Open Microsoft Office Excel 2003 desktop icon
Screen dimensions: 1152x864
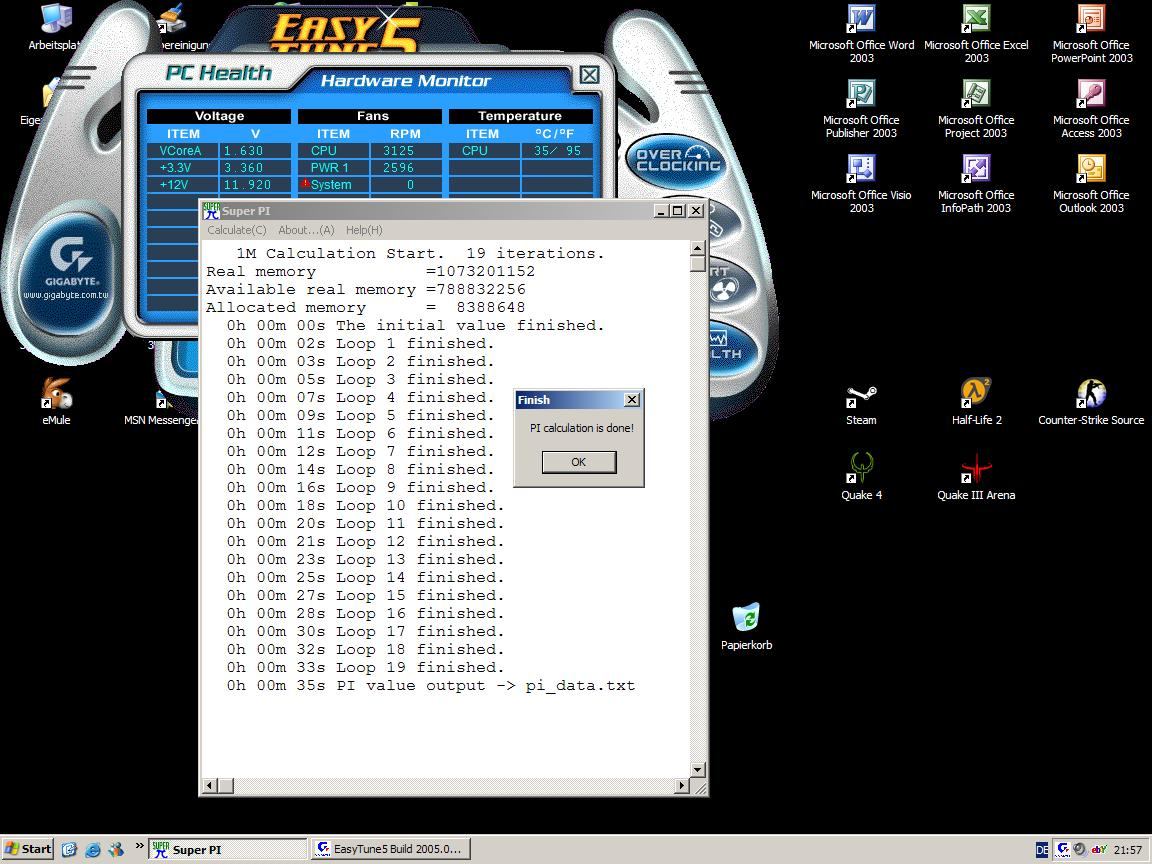click(x=976, y=33)
